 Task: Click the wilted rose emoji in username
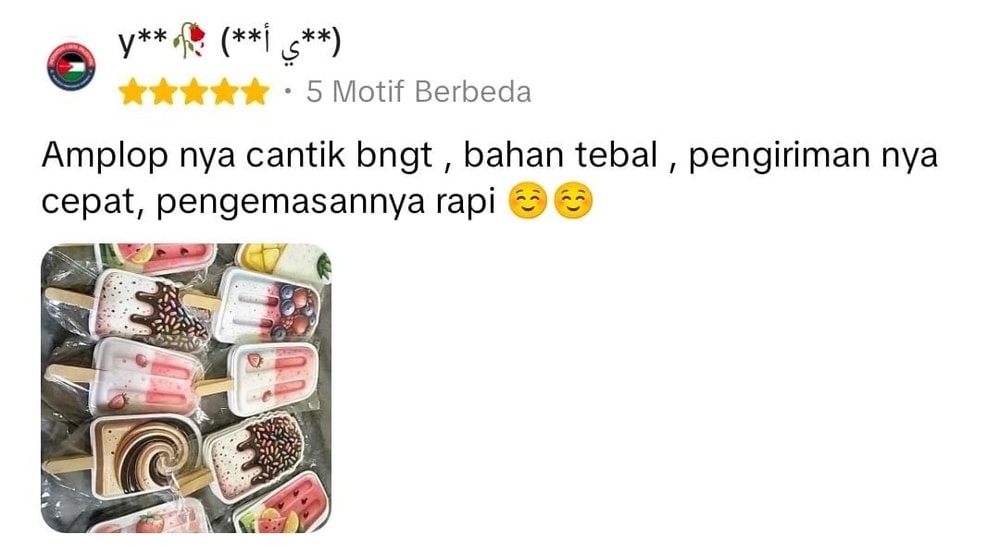coord(189,41)
